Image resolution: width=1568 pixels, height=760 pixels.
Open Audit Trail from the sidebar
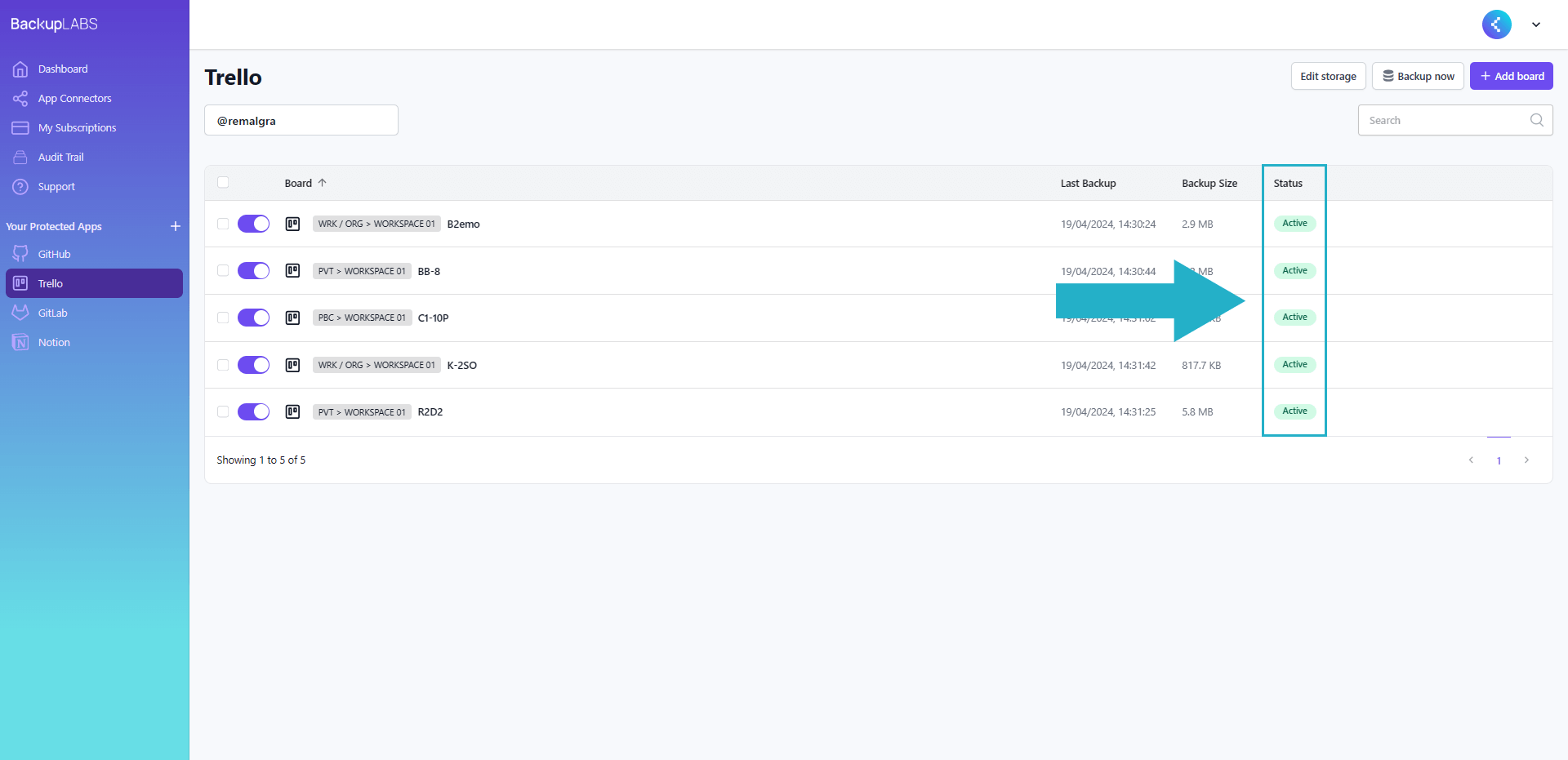(60, 158)
